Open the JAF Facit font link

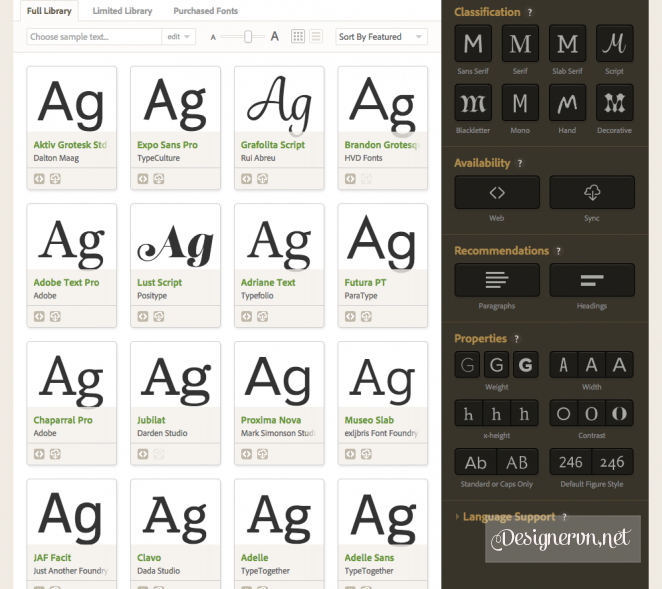pyautogui.click(x=52, y=558)
